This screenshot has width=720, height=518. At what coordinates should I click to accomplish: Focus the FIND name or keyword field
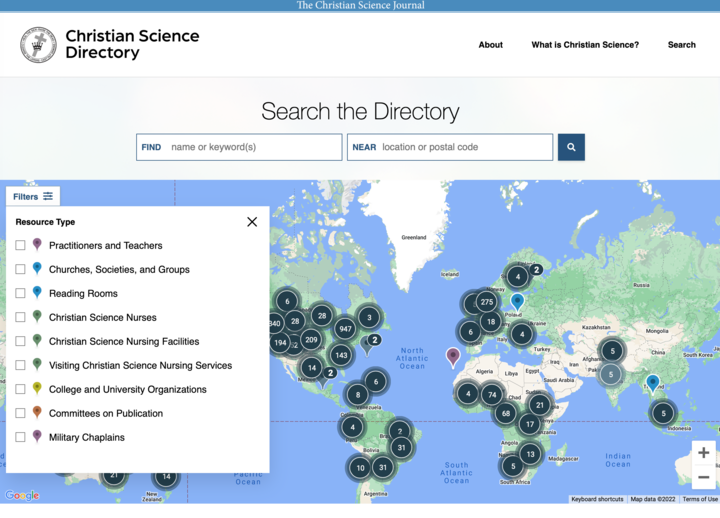click(x=239, y=147)
